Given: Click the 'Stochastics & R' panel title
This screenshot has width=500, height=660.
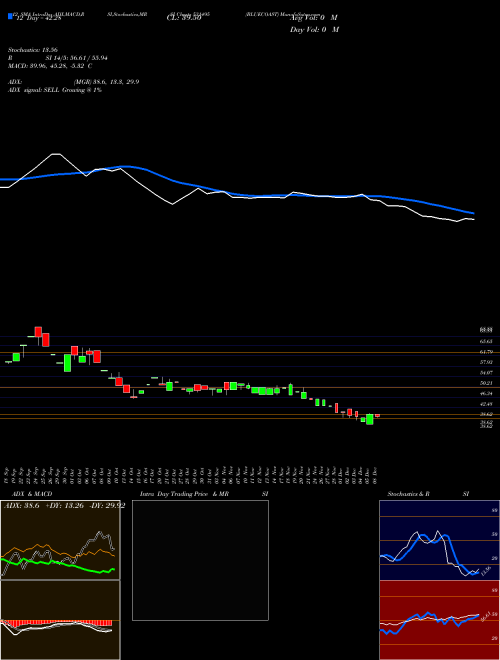Looking at the screenshot, I should tap(409, 494).
